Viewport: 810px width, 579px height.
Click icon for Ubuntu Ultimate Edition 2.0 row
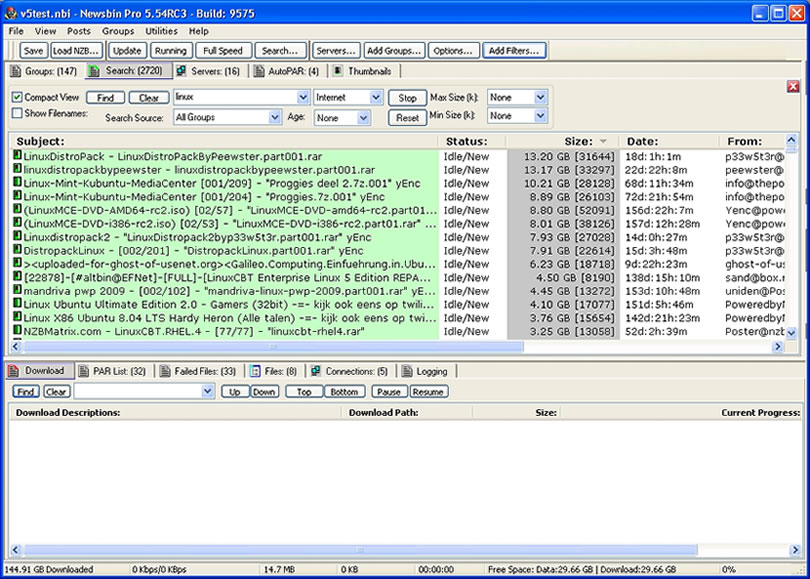pos(17,303)
